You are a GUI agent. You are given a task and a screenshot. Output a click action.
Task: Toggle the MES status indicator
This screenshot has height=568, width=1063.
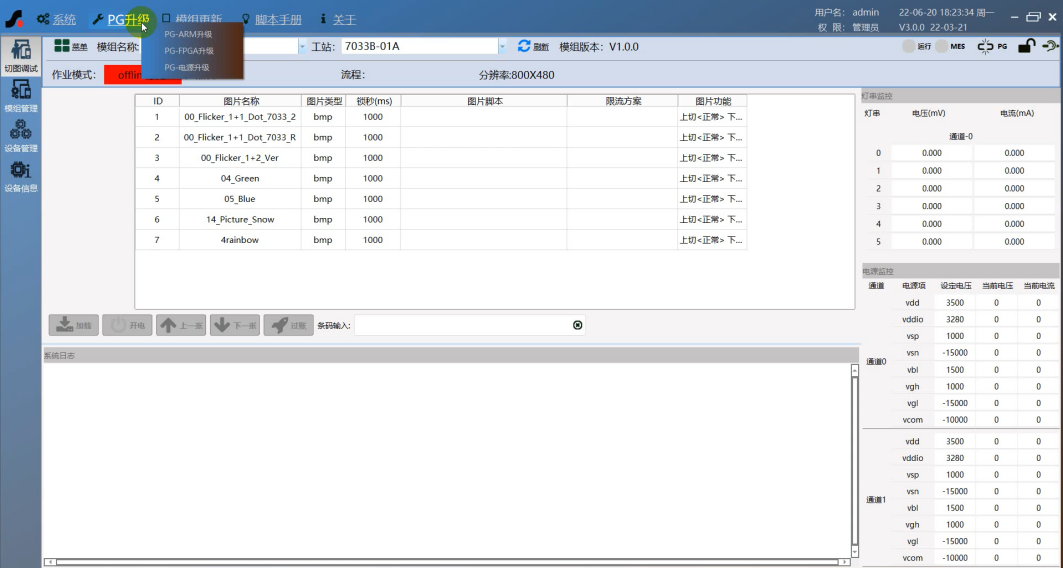(x=942, y=46)
